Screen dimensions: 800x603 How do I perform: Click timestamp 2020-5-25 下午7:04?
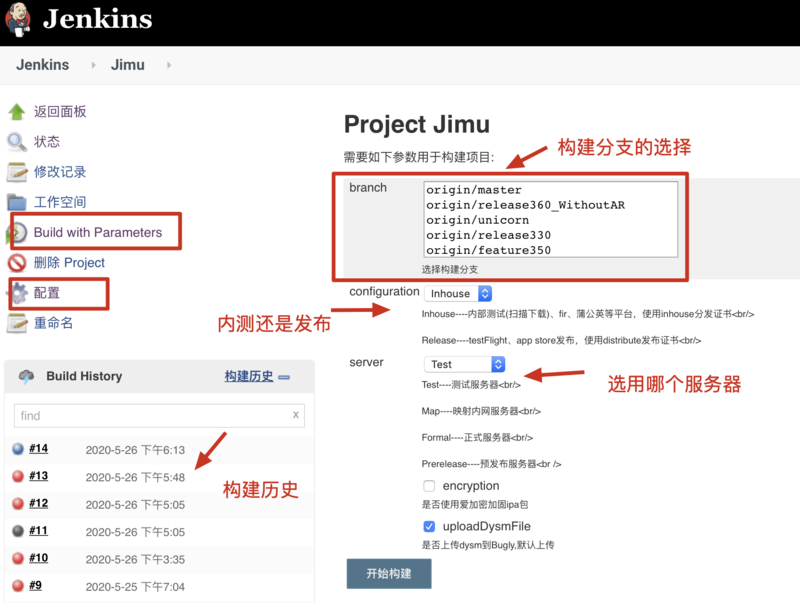coord(135,587)
